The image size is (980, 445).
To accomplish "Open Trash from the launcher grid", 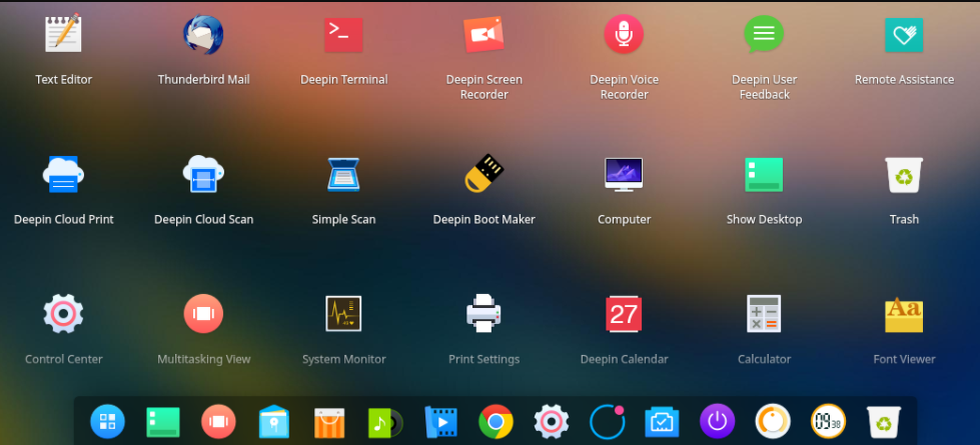I will point(904,174).
